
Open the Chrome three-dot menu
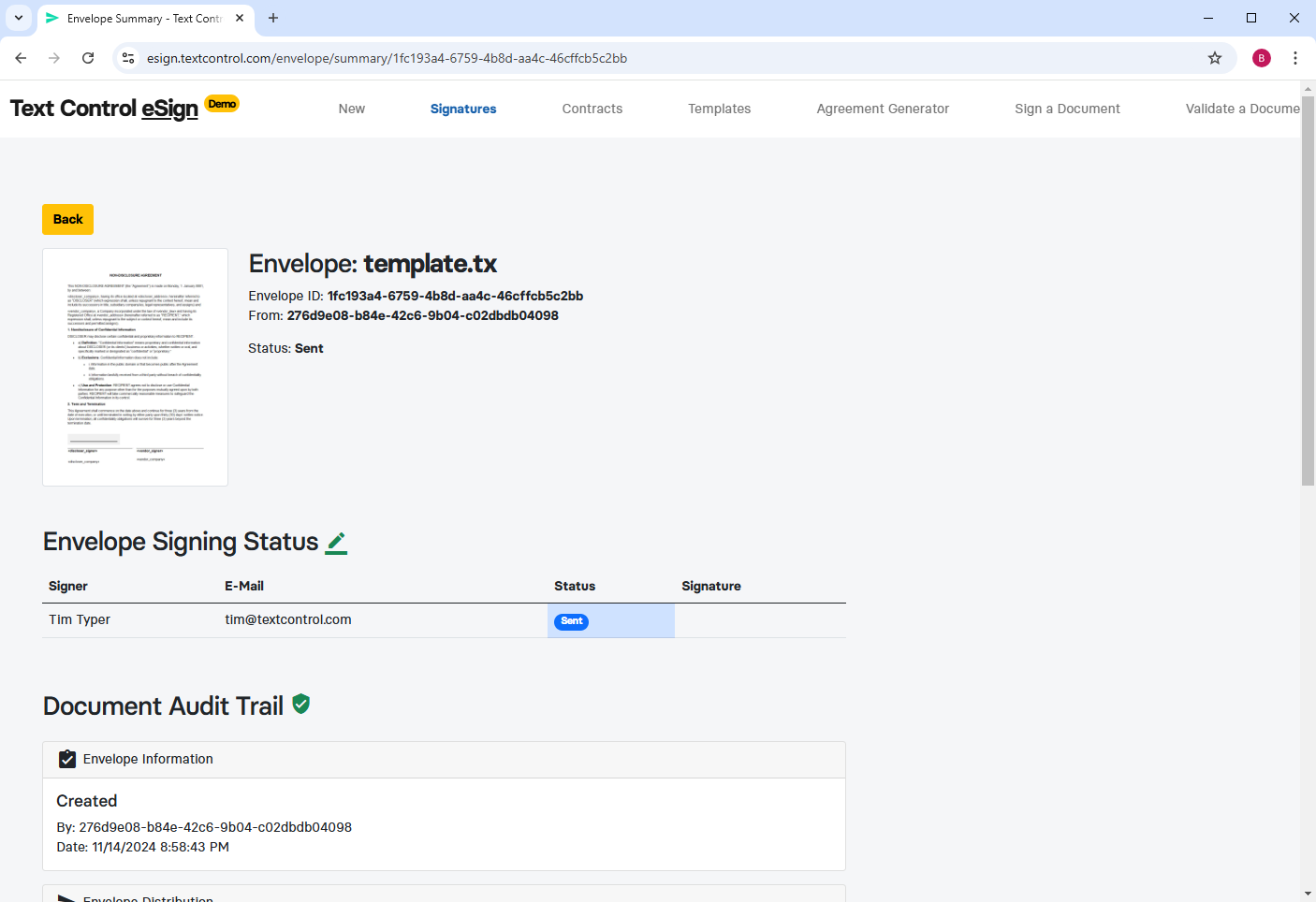pyautogui.click(x=1295, y=58)
